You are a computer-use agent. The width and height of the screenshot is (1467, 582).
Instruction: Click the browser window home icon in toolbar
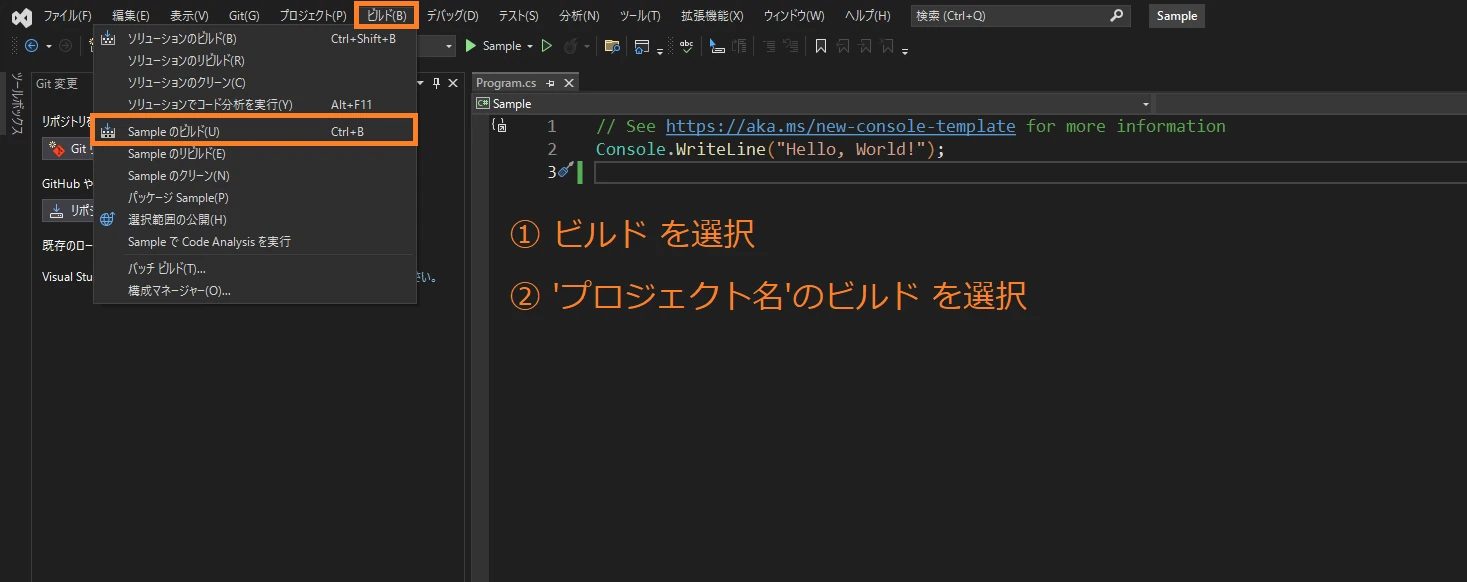(641, 46)
